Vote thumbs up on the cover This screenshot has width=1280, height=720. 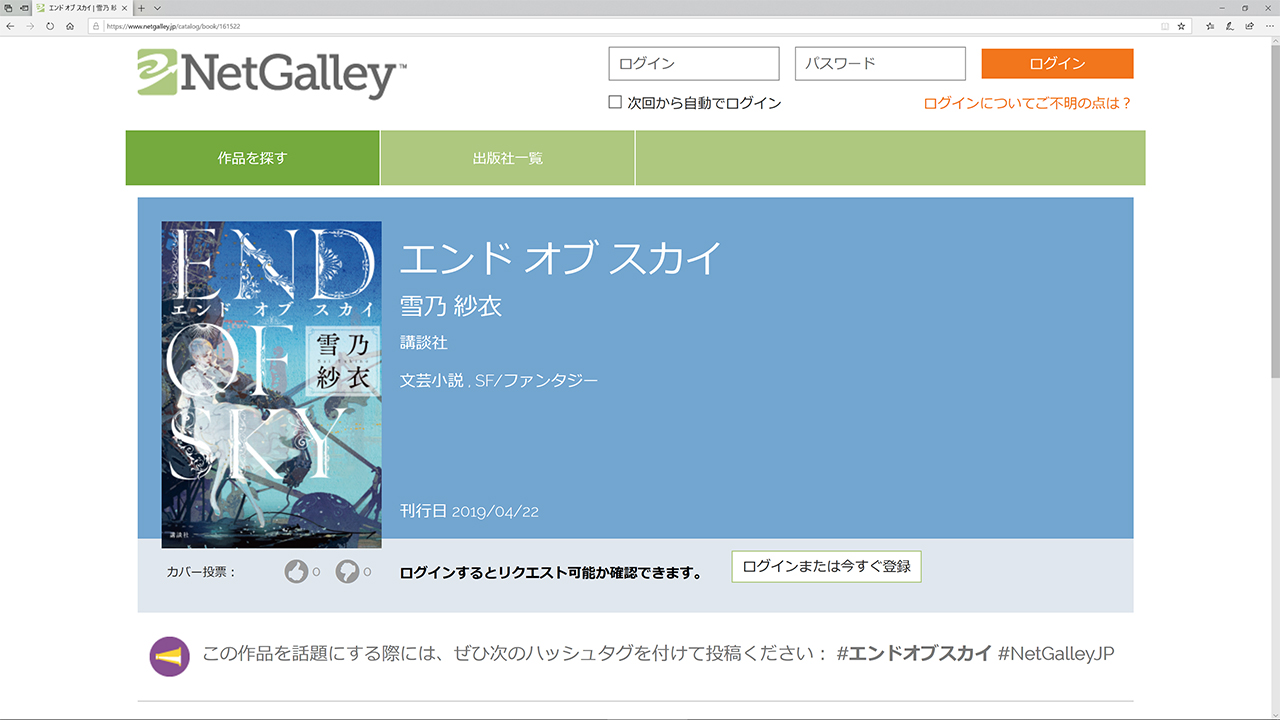coord(296,572)
